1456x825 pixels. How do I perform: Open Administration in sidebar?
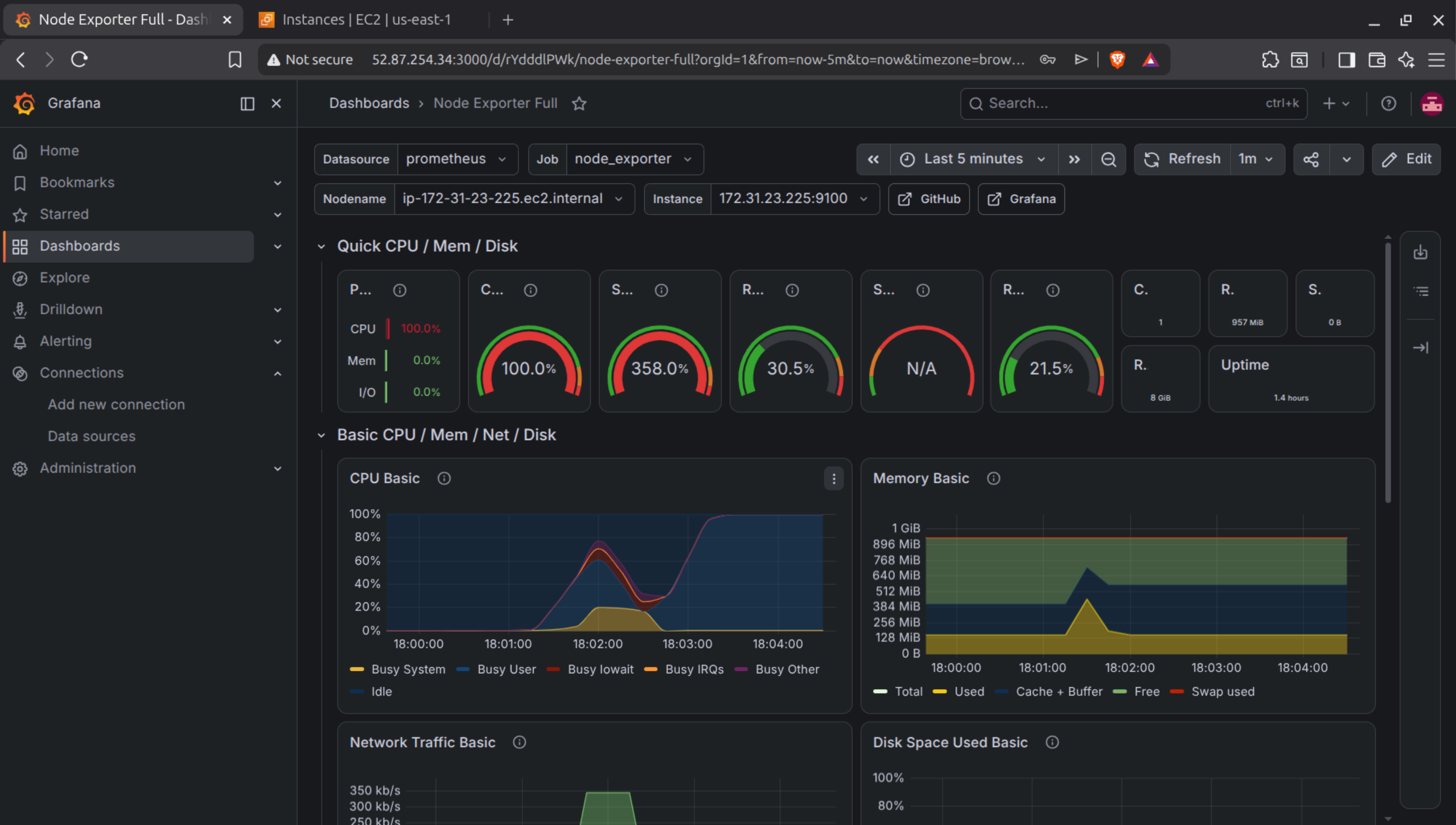click(x=88, y=468)
